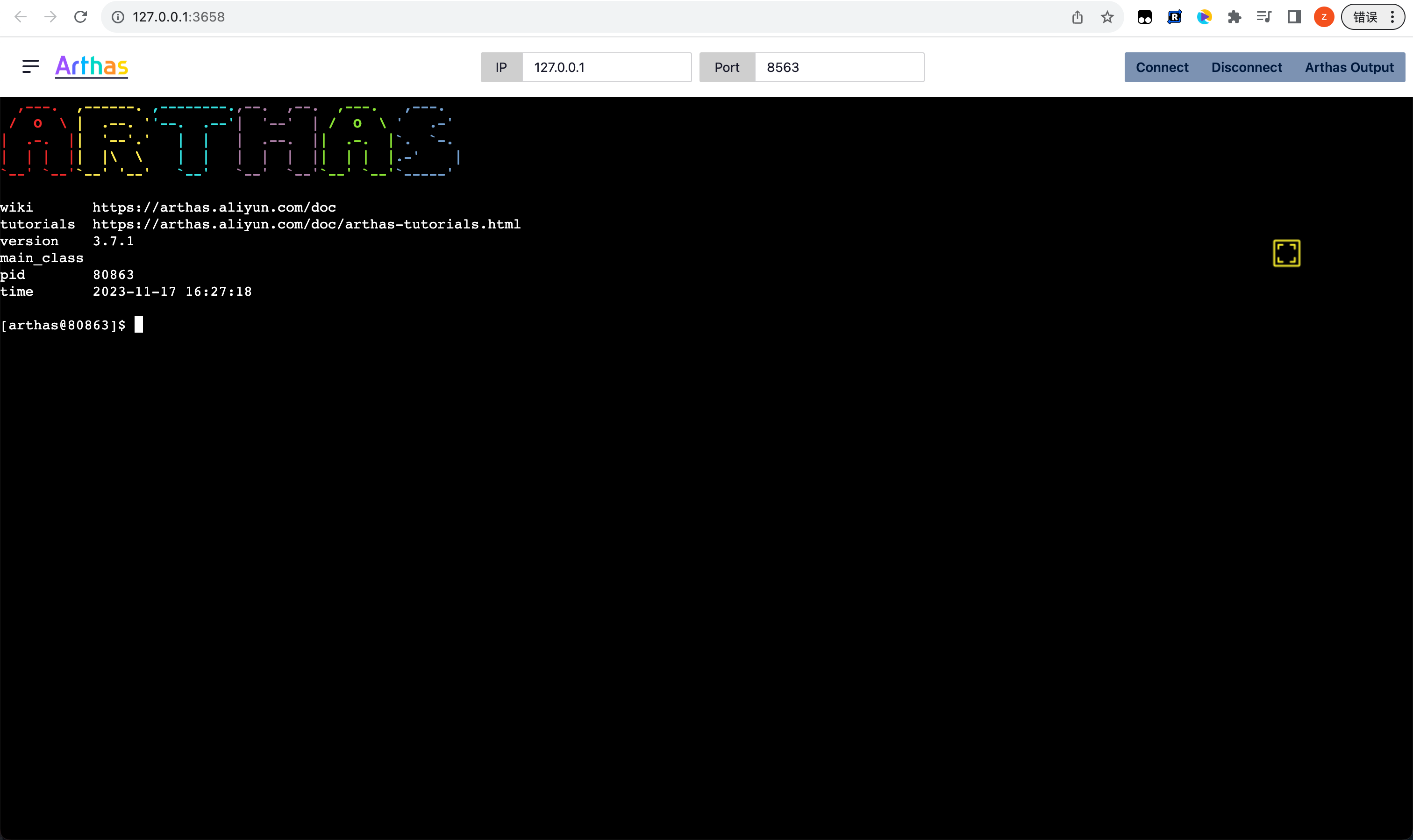Click the Connect button
Screen dimensions: 1413x840
coord(1162,67)
